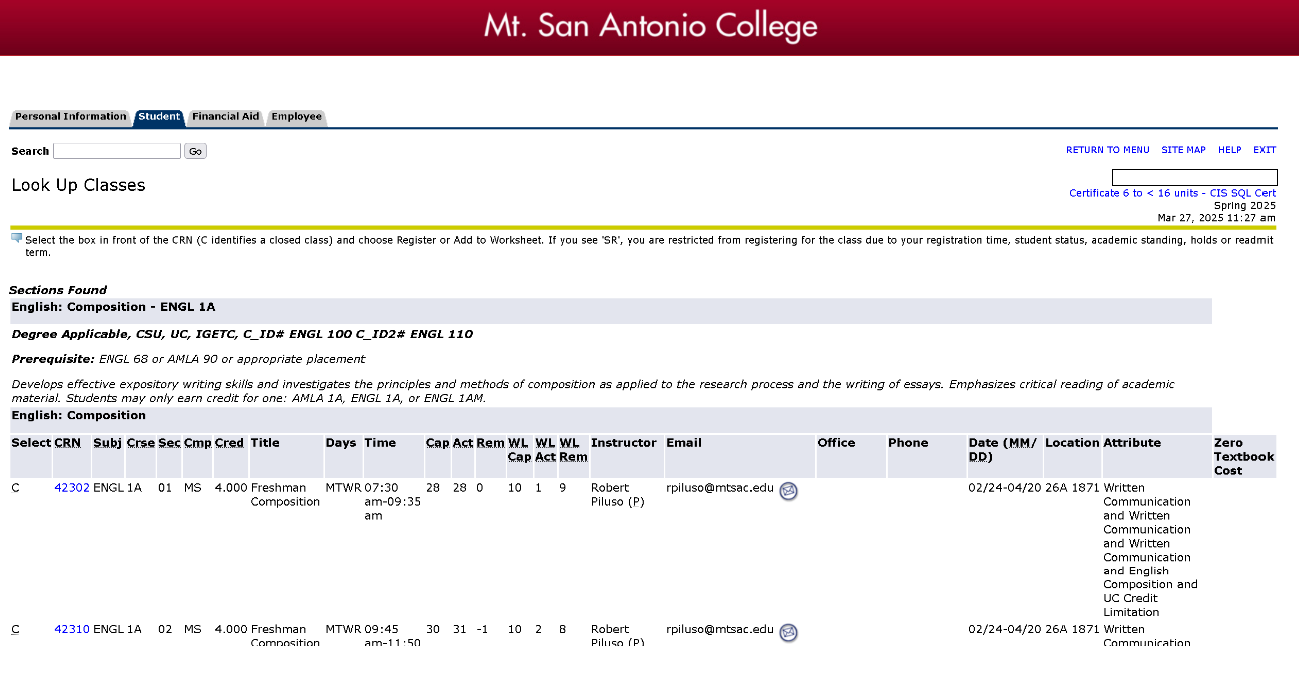Open the Personal Information tab
The width and height of the screenshot is (1299, 678).
(x=70, y=117)
